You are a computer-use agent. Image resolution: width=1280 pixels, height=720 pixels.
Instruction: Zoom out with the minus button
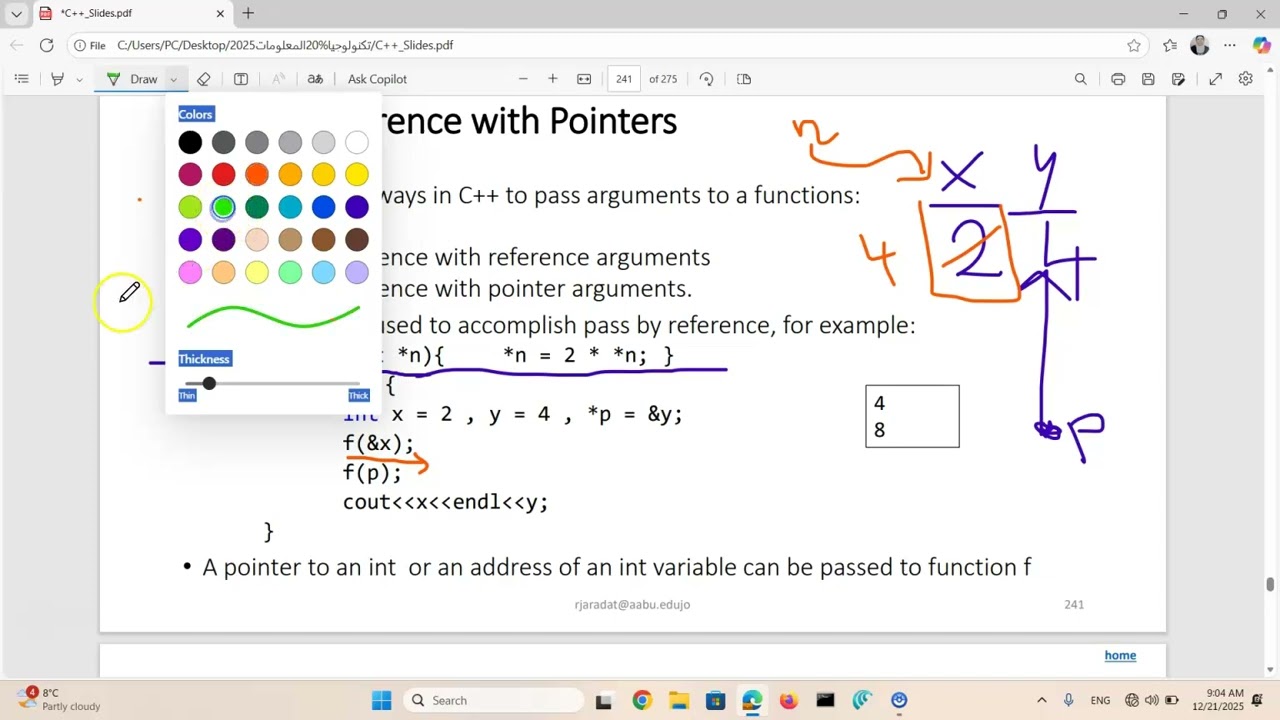[523, 79]
